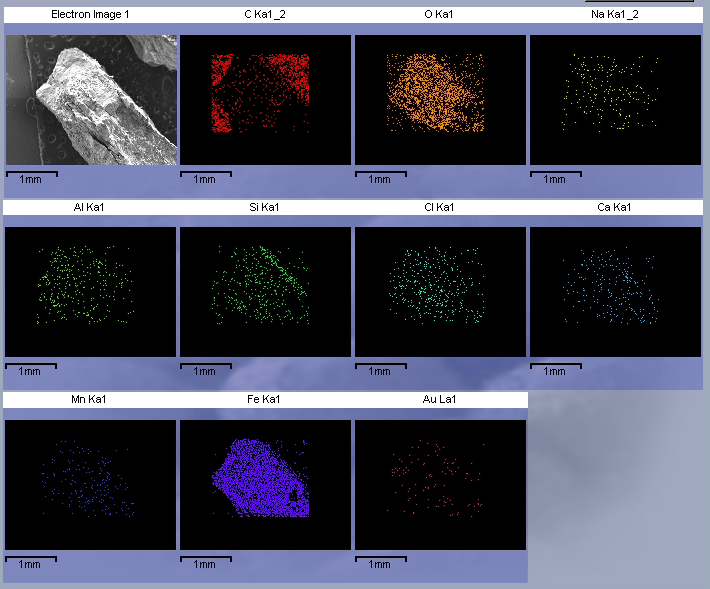
Task: Select the O Ka1 oxygen map
Action: pyautogui.click(x=441, y=100)
